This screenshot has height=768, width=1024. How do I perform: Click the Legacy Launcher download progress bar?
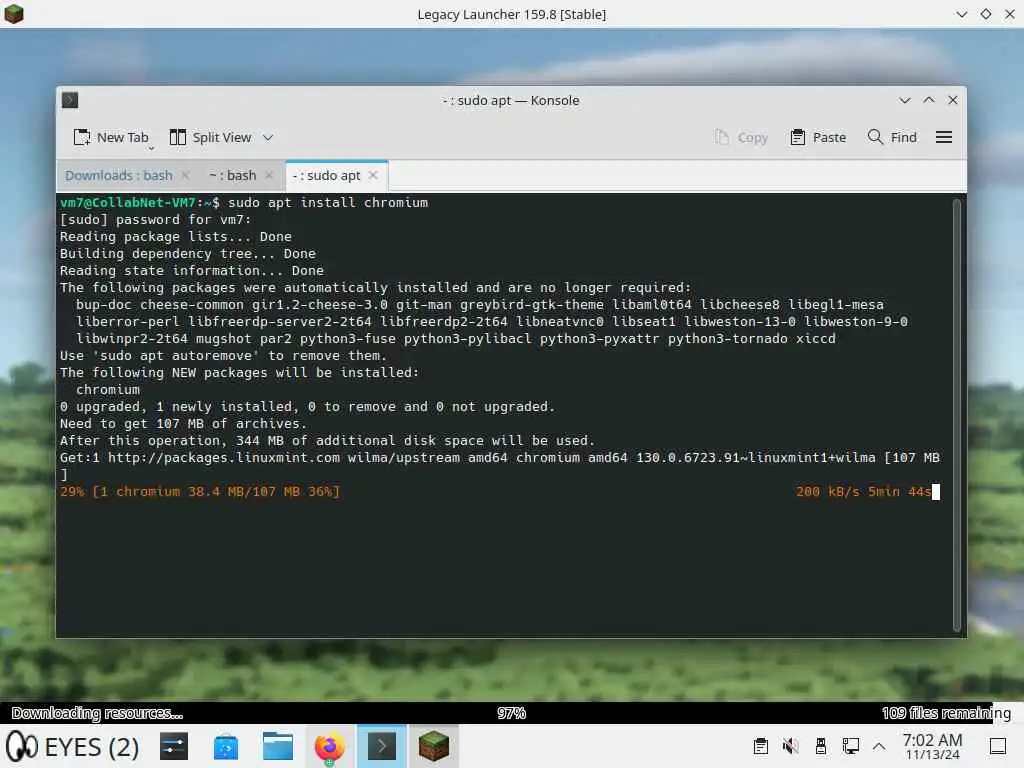click(512, 712)
